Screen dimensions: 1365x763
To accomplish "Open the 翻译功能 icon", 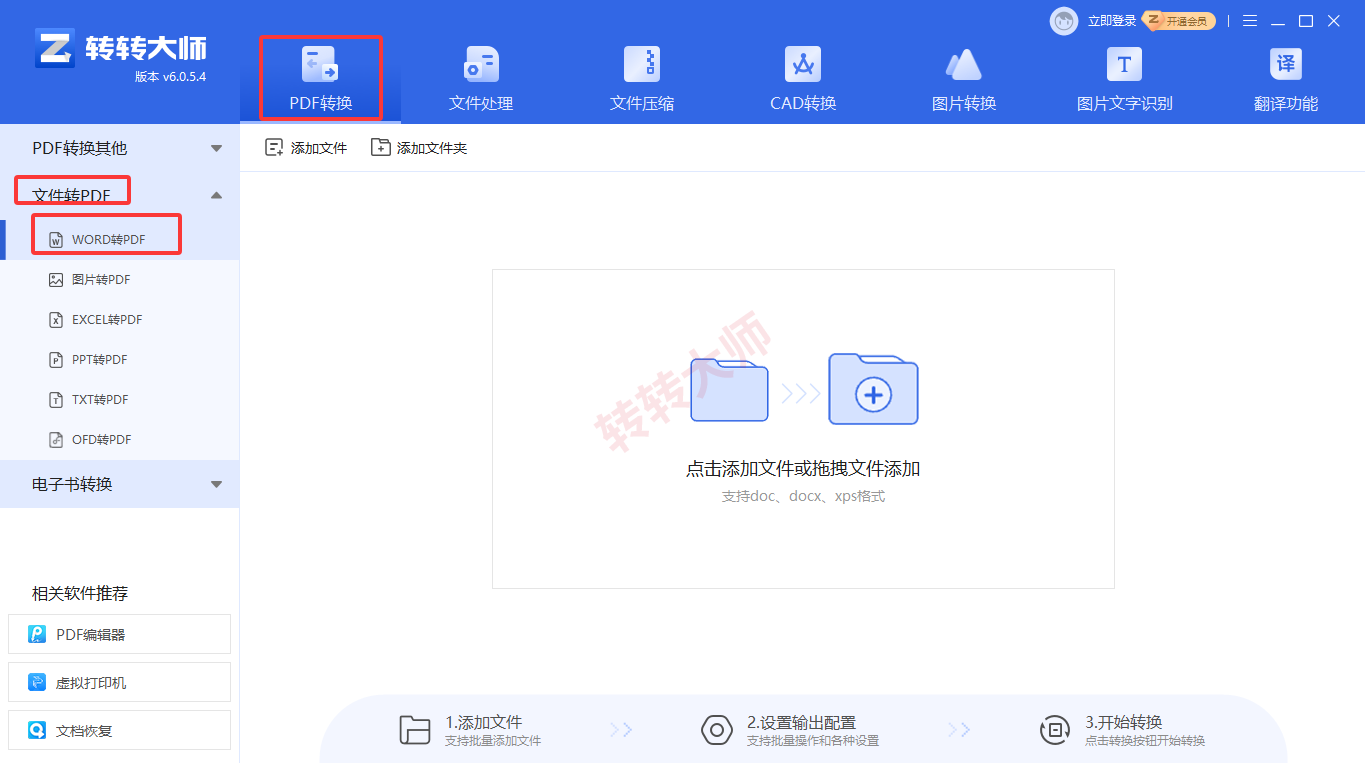I will click(x=1286, y=64).
